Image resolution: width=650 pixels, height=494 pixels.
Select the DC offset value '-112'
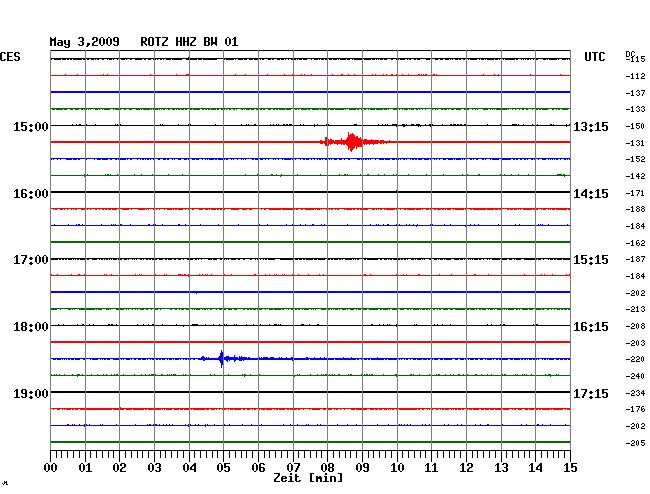click(635, 76)
